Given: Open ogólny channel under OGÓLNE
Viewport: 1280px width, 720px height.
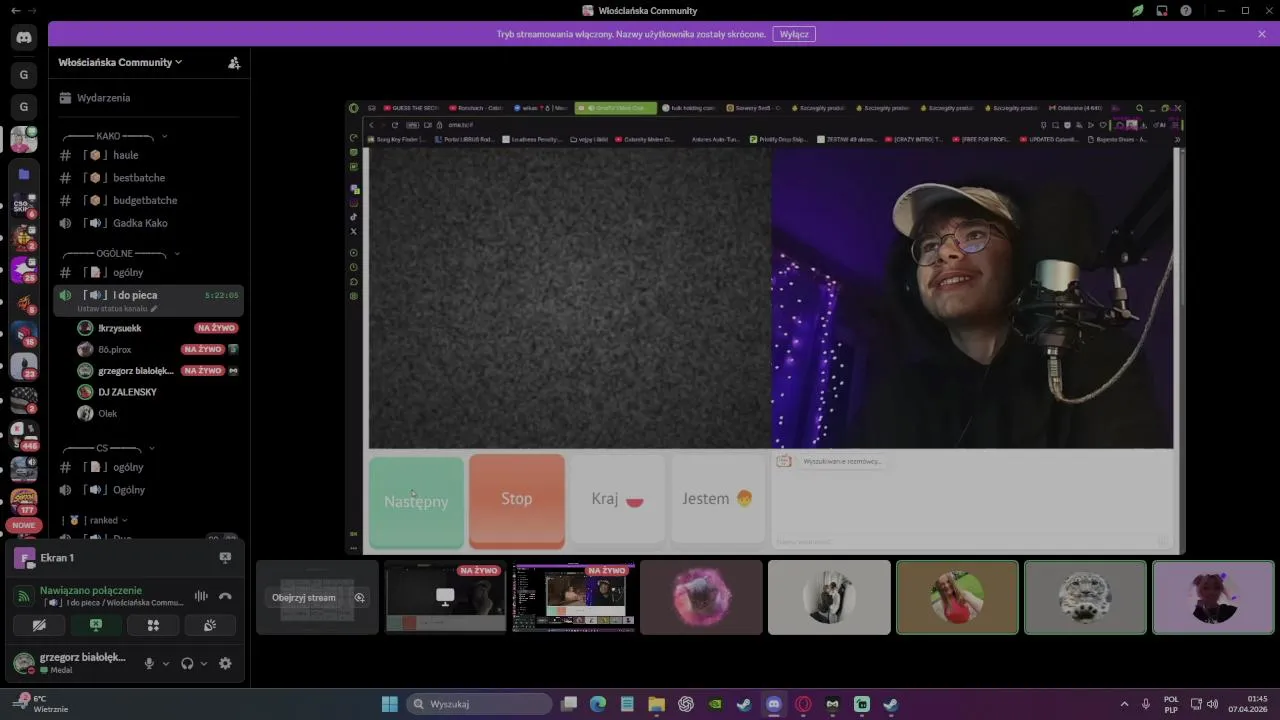Looking at the screenshot, I should coord(148,272).
